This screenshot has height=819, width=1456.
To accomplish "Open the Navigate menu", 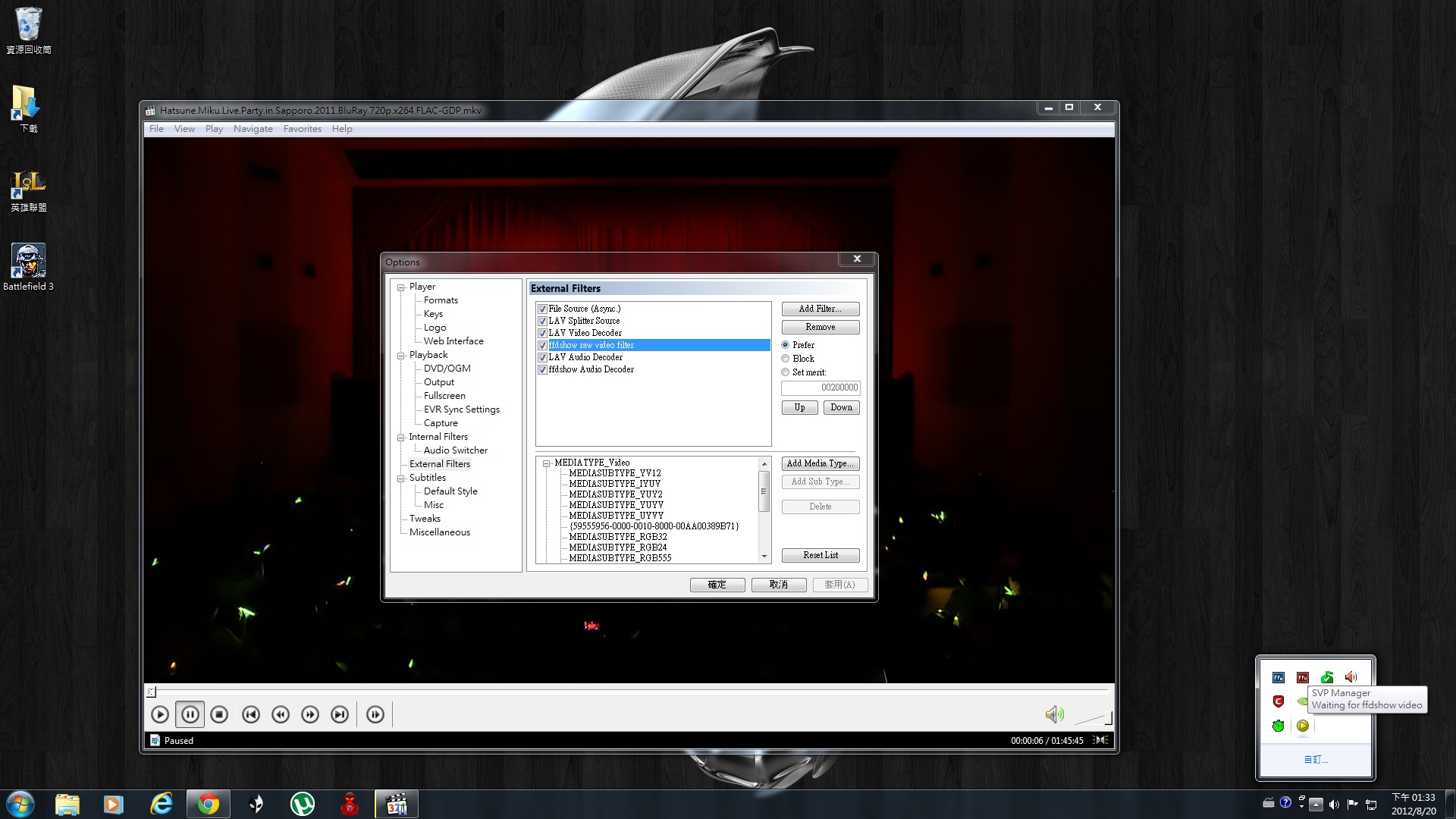I will [x=253, y=129].
